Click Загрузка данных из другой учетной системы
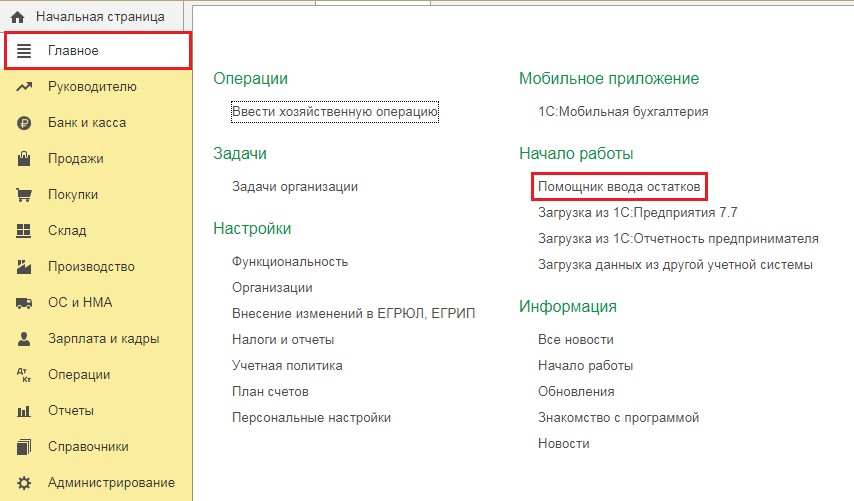The width and height of the screenshot is (854, 501). click(675, 265)
